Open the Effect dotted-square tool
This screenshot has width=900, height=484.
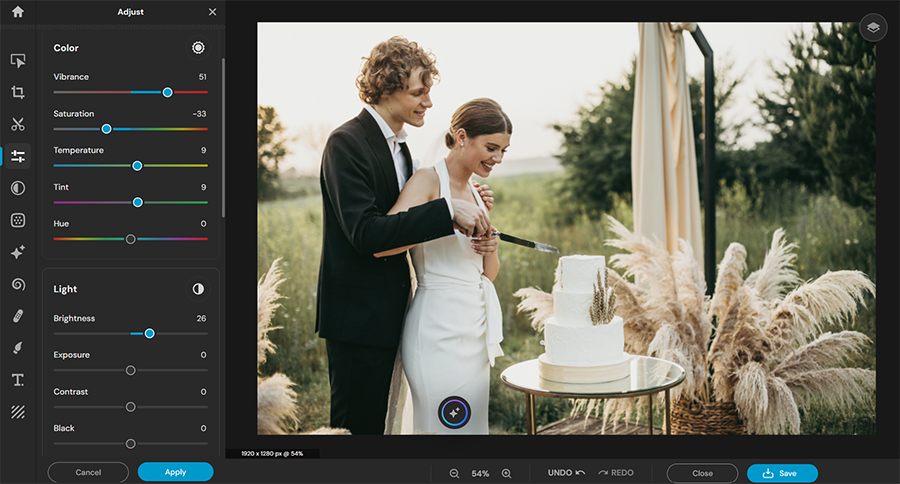click(x=18, y=220)
